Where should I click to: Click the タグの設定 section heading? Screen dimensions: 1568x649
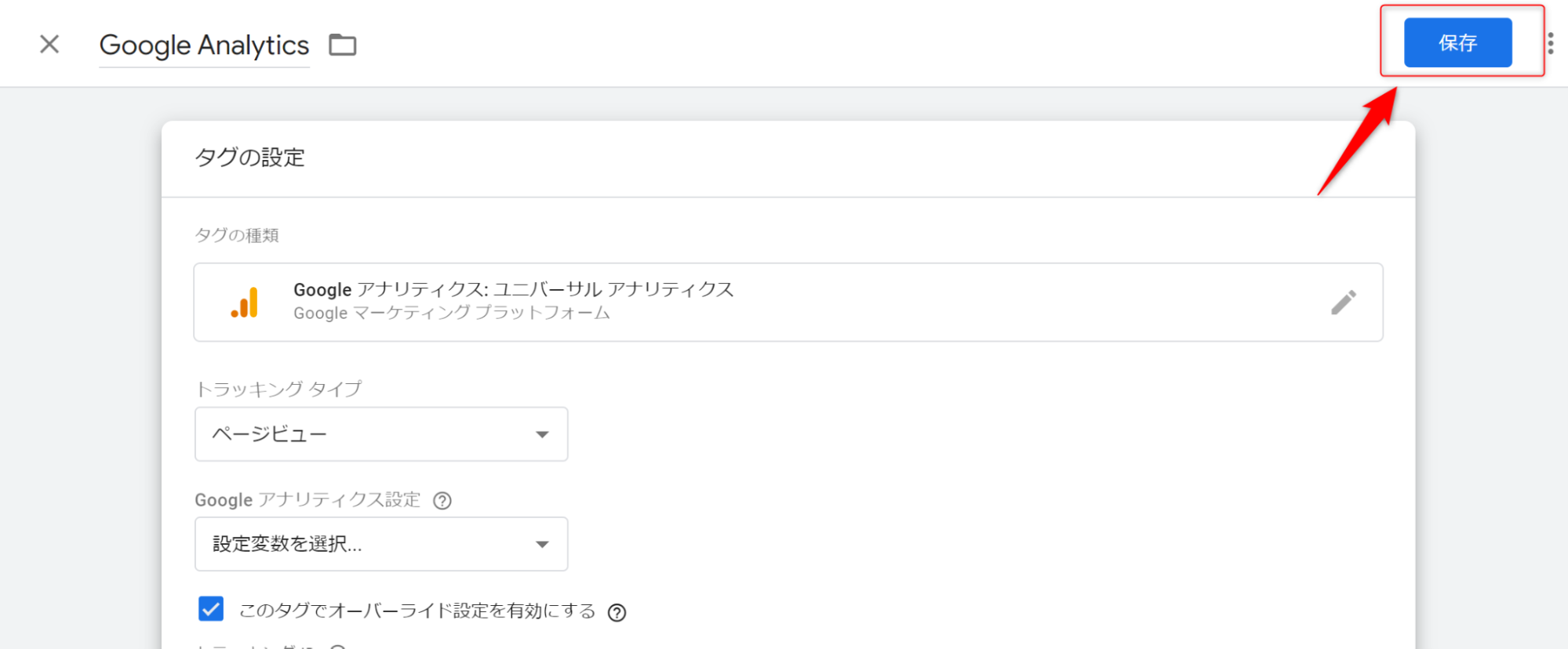coord(249,158)
